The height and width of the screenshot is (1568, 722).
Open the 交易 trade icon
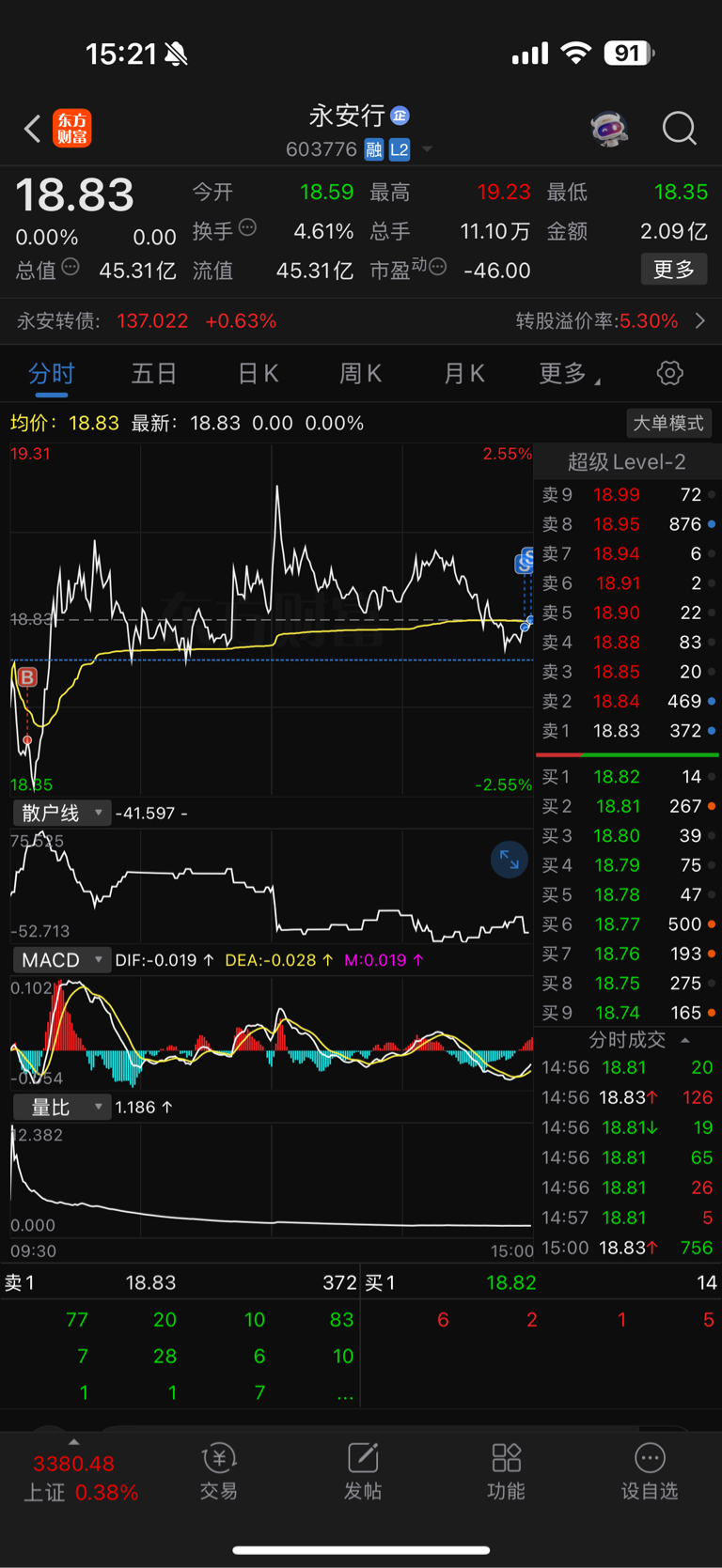[x=218, y=1471]
